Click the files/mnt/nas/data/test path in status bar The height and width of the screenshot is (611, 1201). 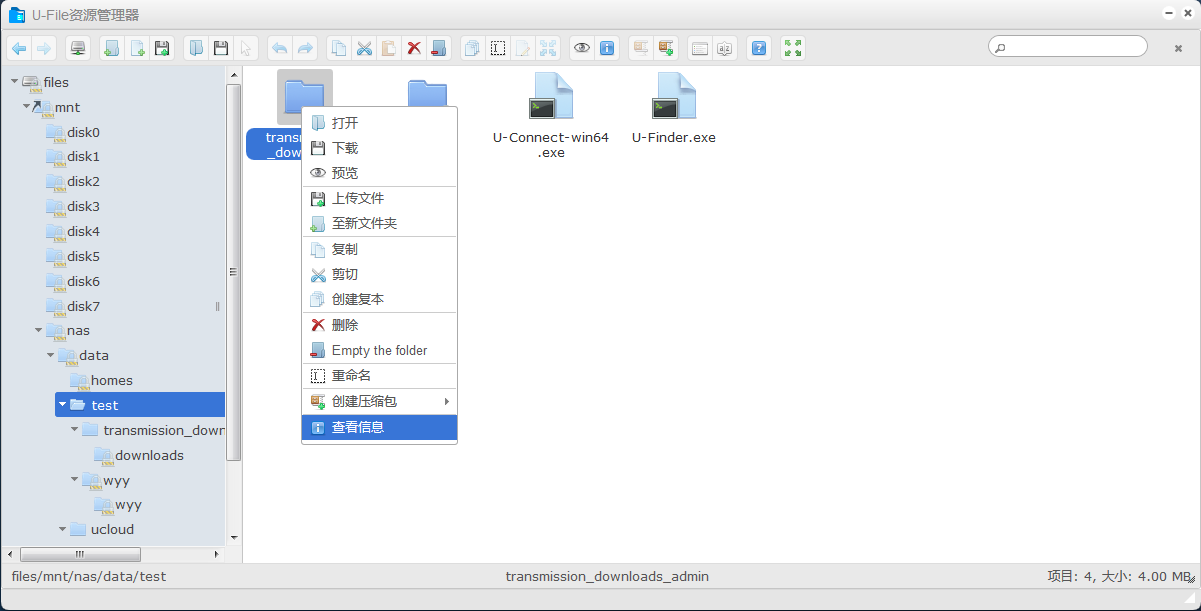pyautogui.click(x=88, y=576)
